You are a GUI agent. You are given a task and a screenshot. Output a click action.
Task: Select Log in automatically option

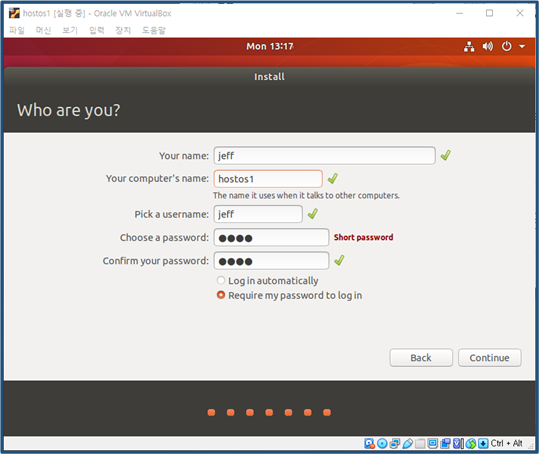click(x=221, y=280)
